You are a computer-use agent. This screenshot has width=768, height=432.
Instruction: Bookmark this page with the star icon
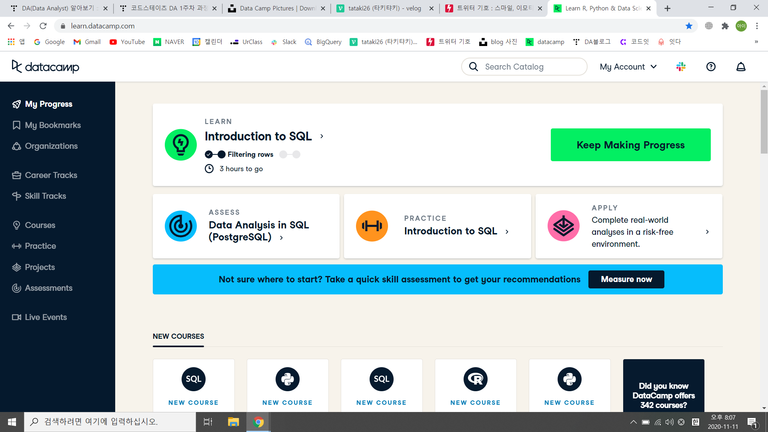tap(689, 26)
